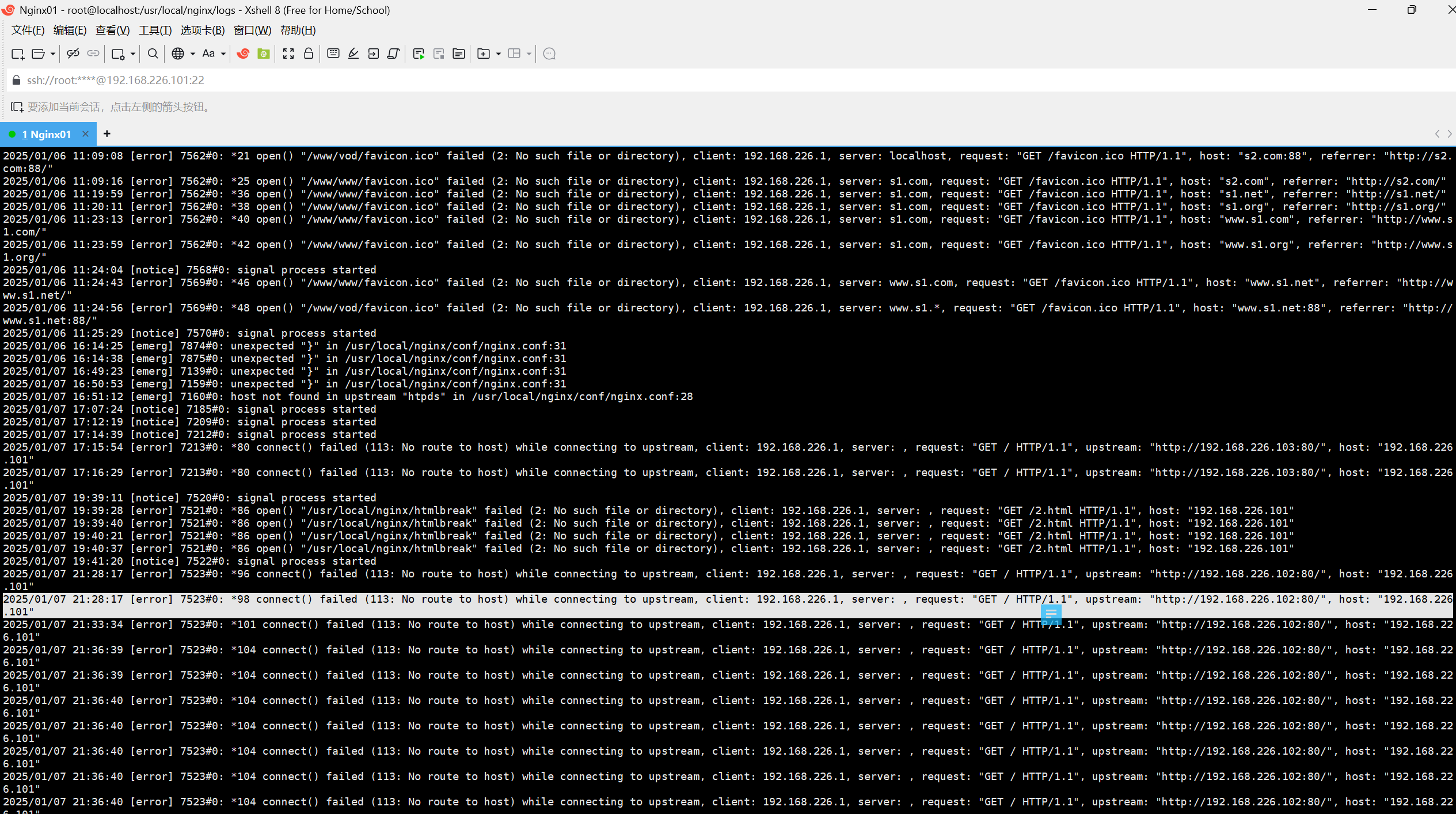Click the red Xshell swirl icon
This screenshot has width=1456, height=814.
tap(243, 54)
